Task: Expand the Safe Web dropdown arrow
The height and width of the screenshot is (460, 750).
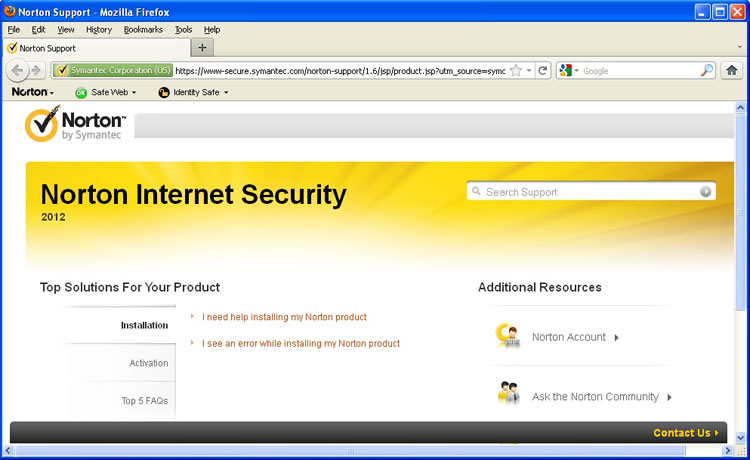Action: coord(134,93)
